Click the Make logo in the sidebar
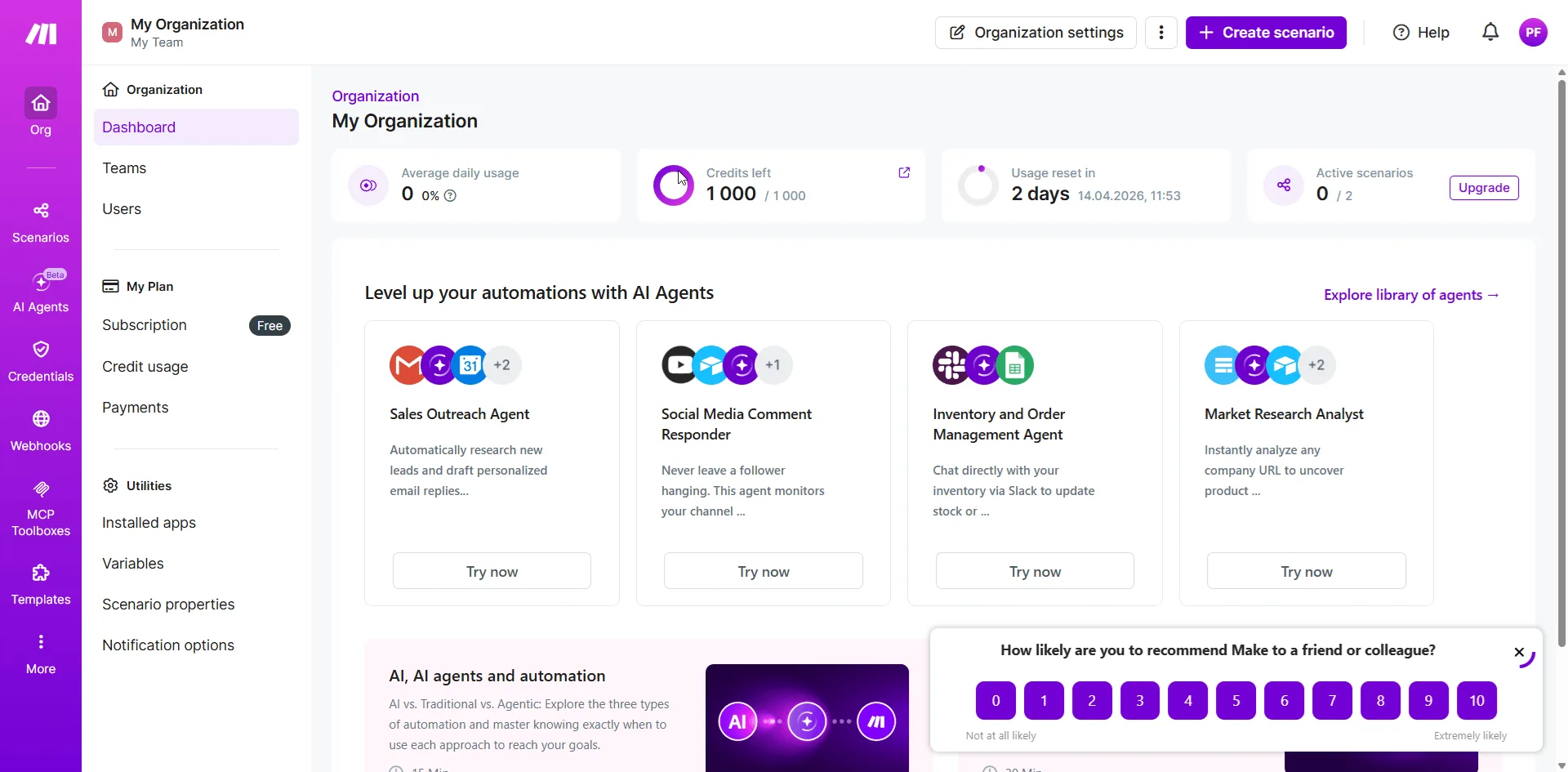Screen dimensions: 1568x772 pyautogui.click(x=41, y=33)
